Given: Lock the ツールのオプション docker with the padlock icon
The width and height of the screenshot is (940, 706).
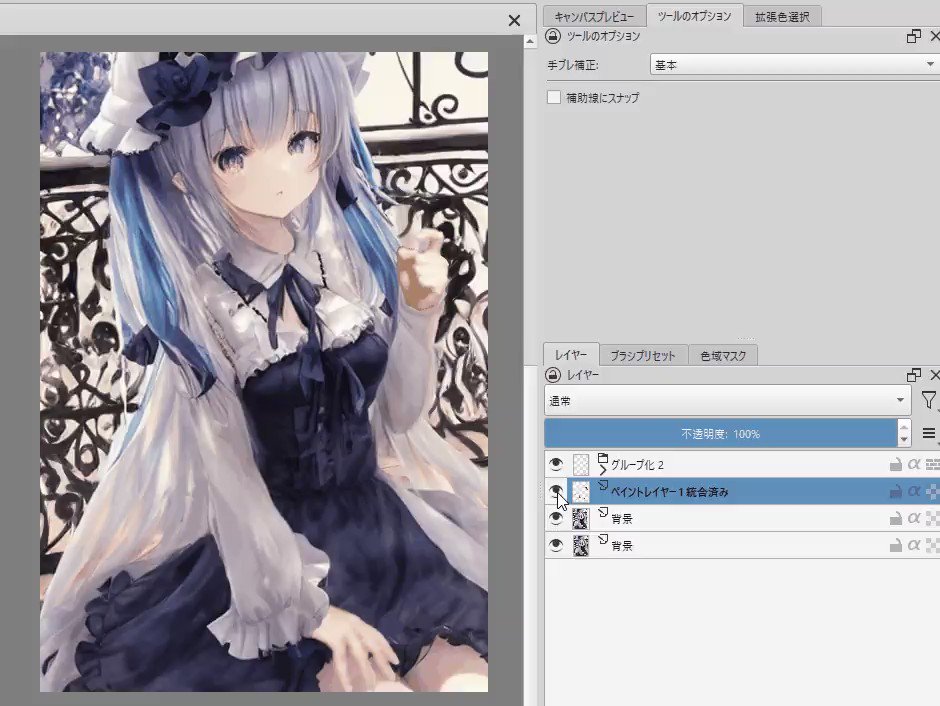Looking at the screenshot, I should [553, 36].
